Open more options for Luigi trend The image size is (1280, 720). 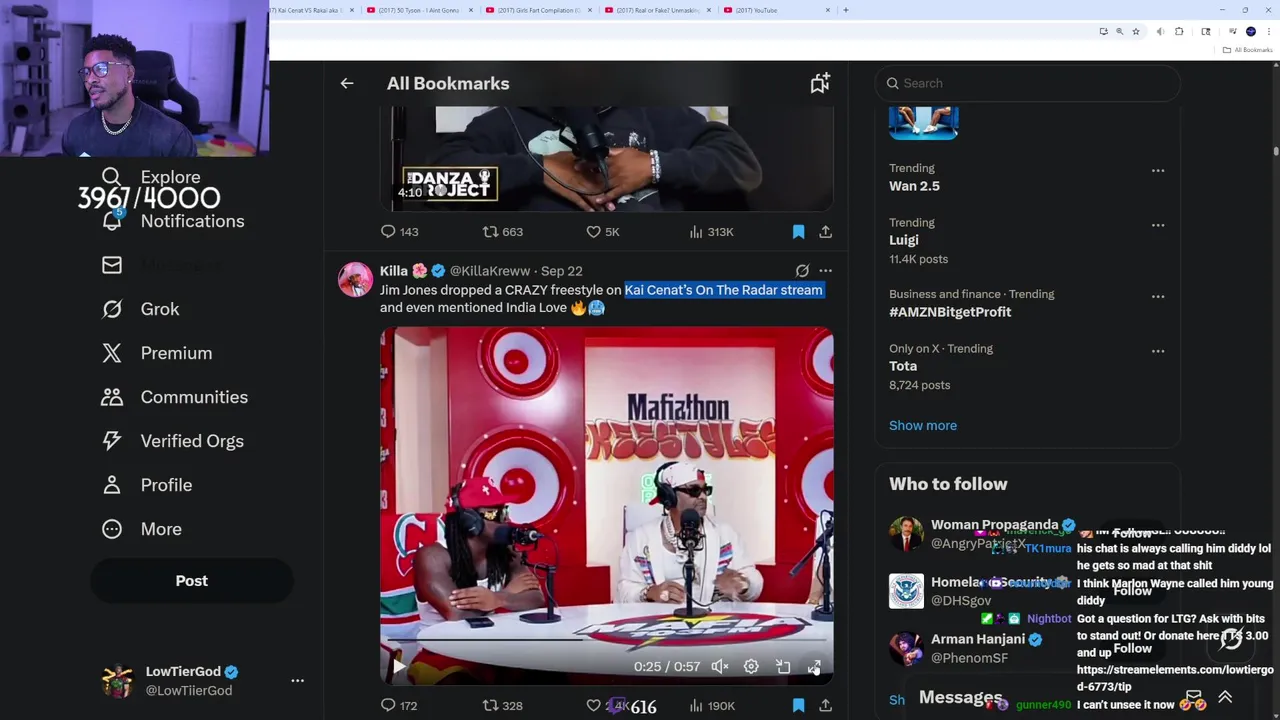[x=1157, y=225]
